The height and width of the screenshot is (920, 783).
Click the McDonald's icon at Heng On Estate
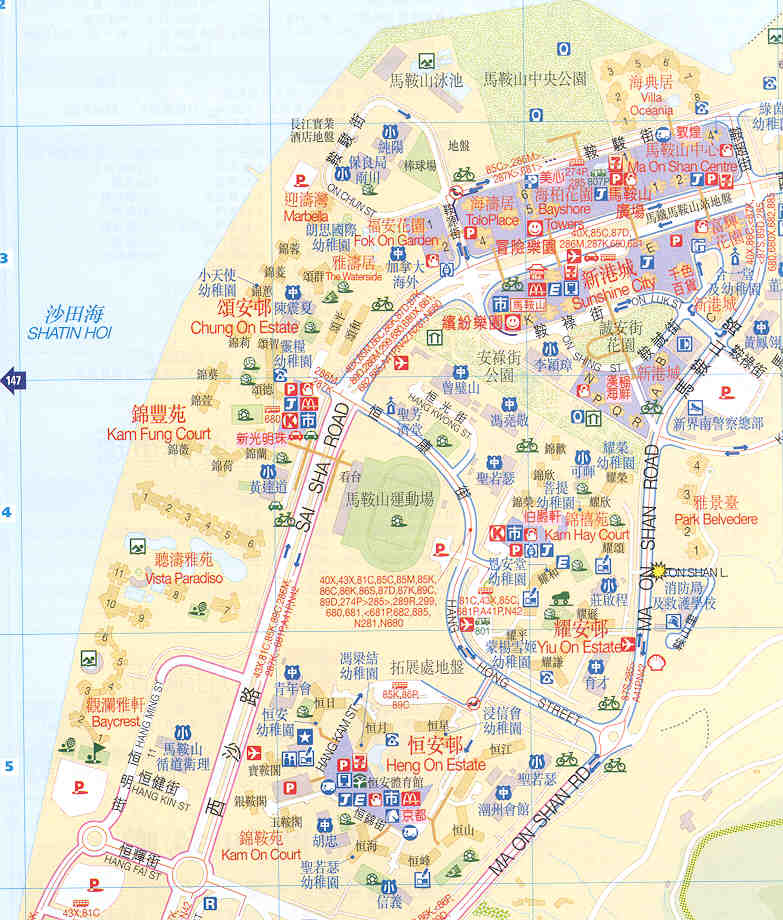(x=409, y=799)
